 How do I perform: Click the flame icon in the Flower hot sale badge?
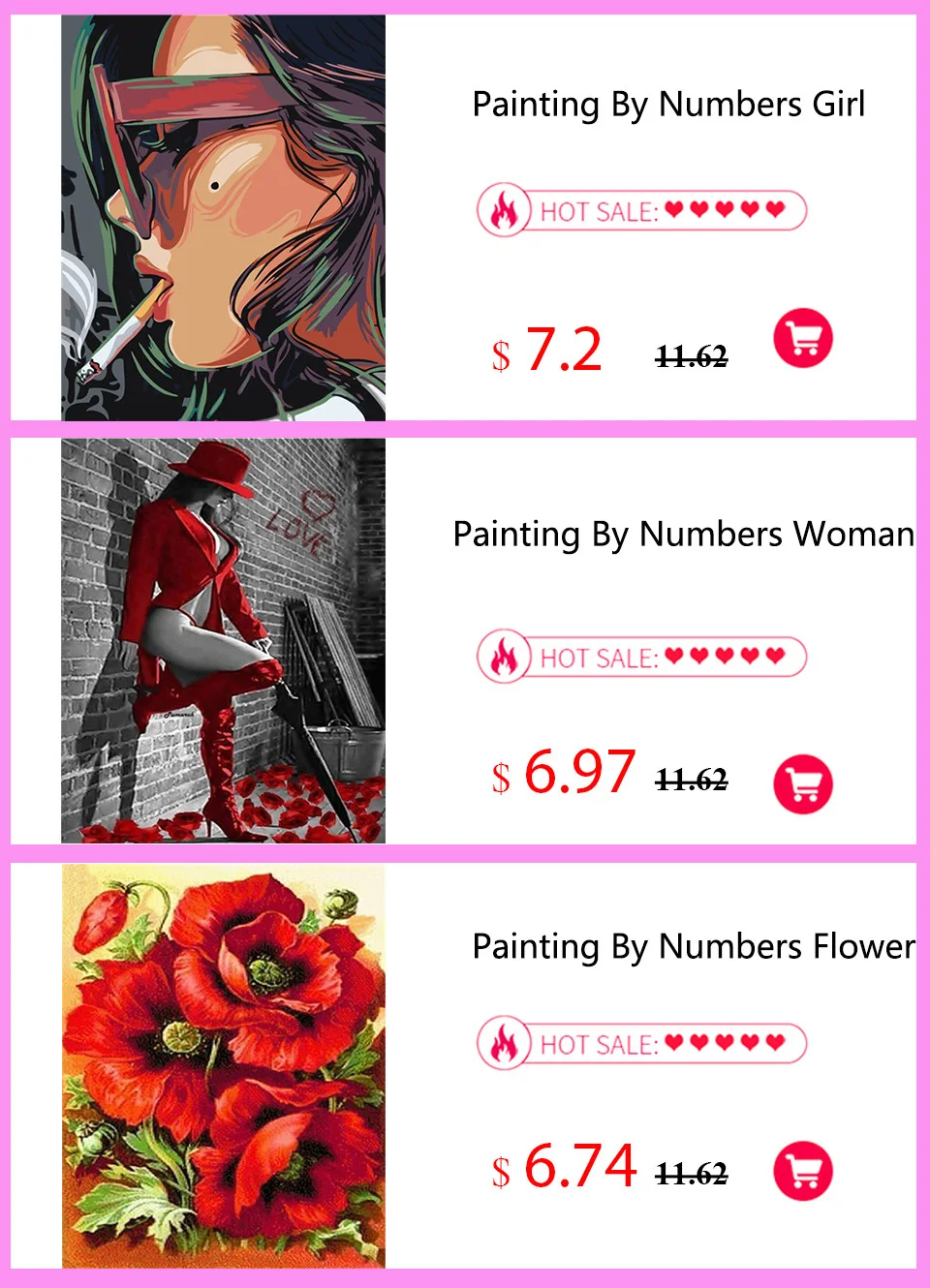point(504,1043)
